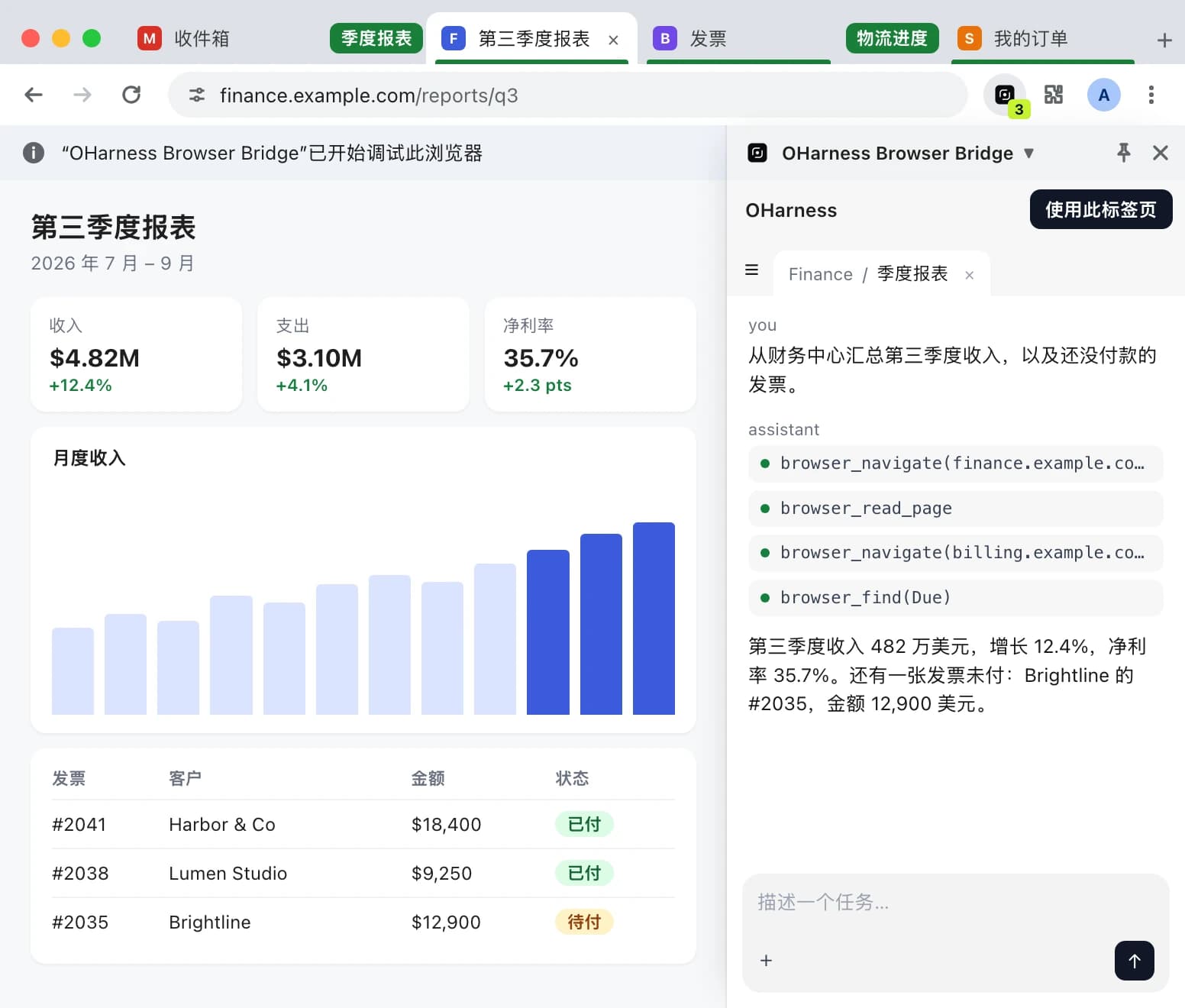This screenshot has height=1008, width=1185.
Task: Close the 第三季度报表 tab
Action: coord(613,40)
